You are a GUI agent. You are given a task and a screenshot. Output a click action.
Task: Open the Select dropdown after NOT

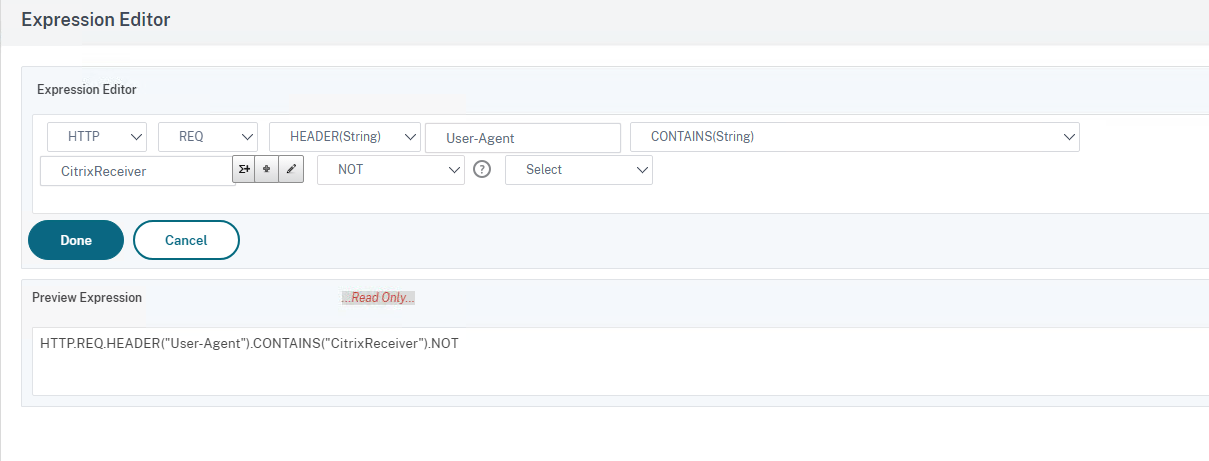[x=578, y=170]
